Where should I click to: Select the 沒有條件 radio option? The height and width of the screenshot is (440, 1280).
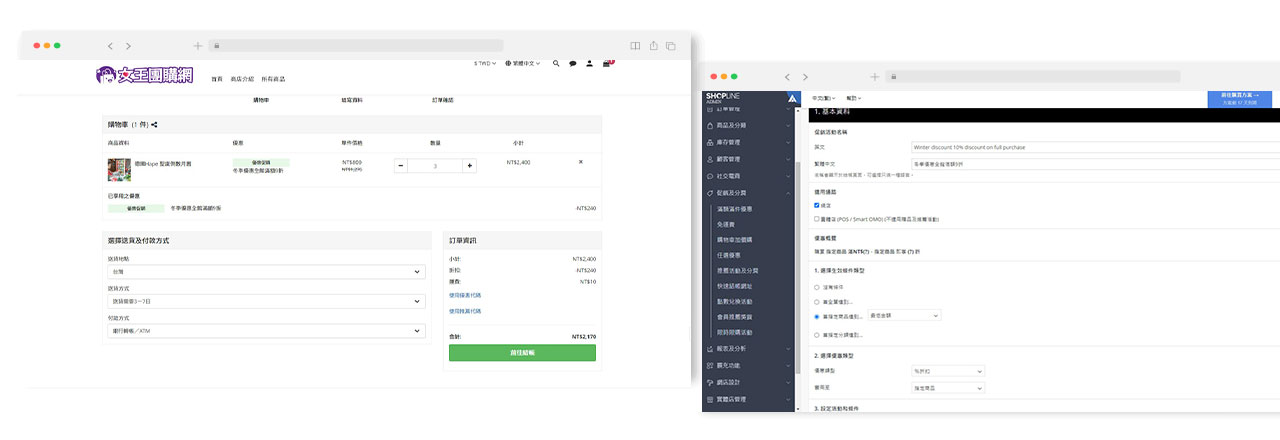[817, 287]
